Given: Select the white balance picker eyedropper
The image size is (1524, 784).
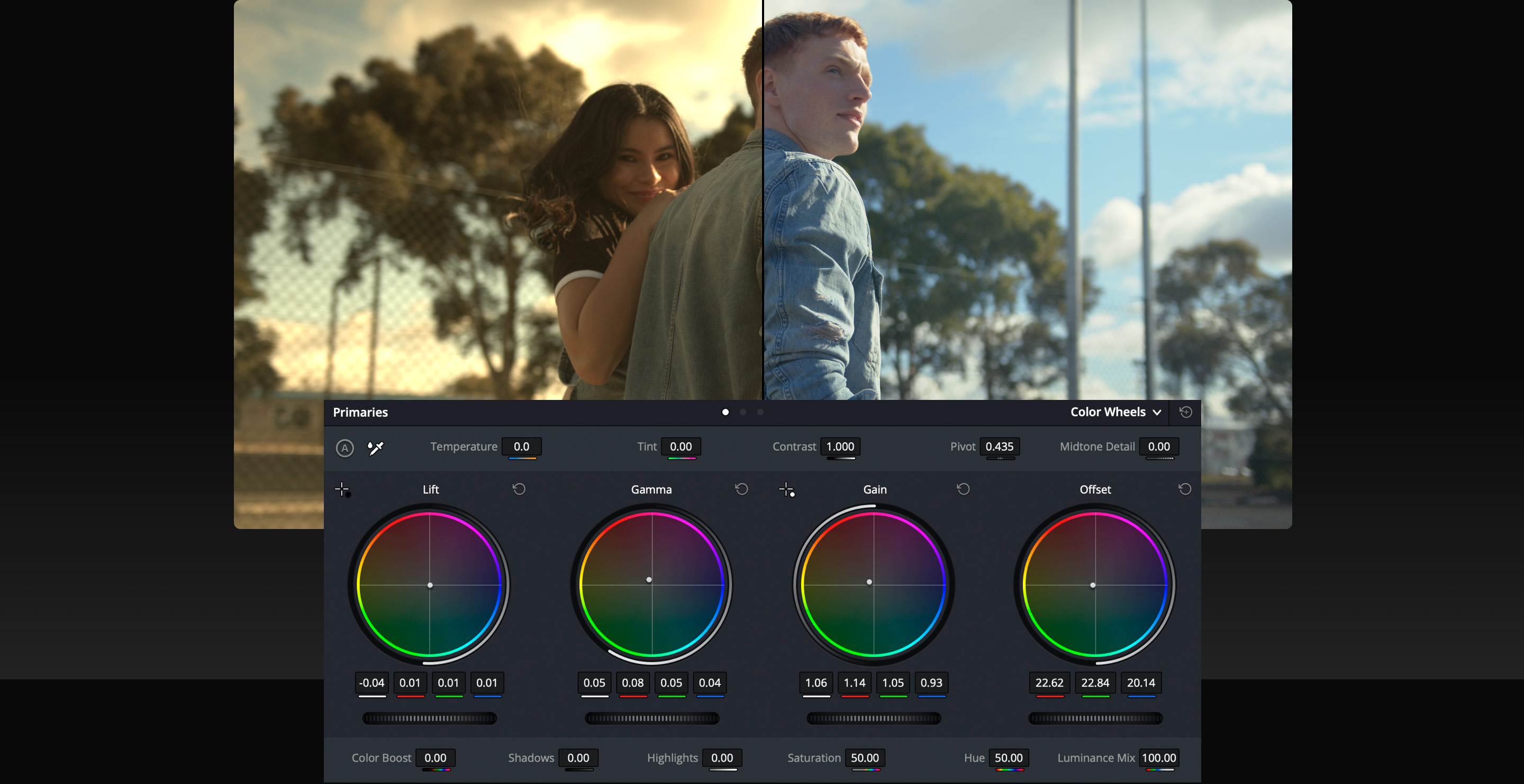Looking at the screenshot, I should pos(376,448).
